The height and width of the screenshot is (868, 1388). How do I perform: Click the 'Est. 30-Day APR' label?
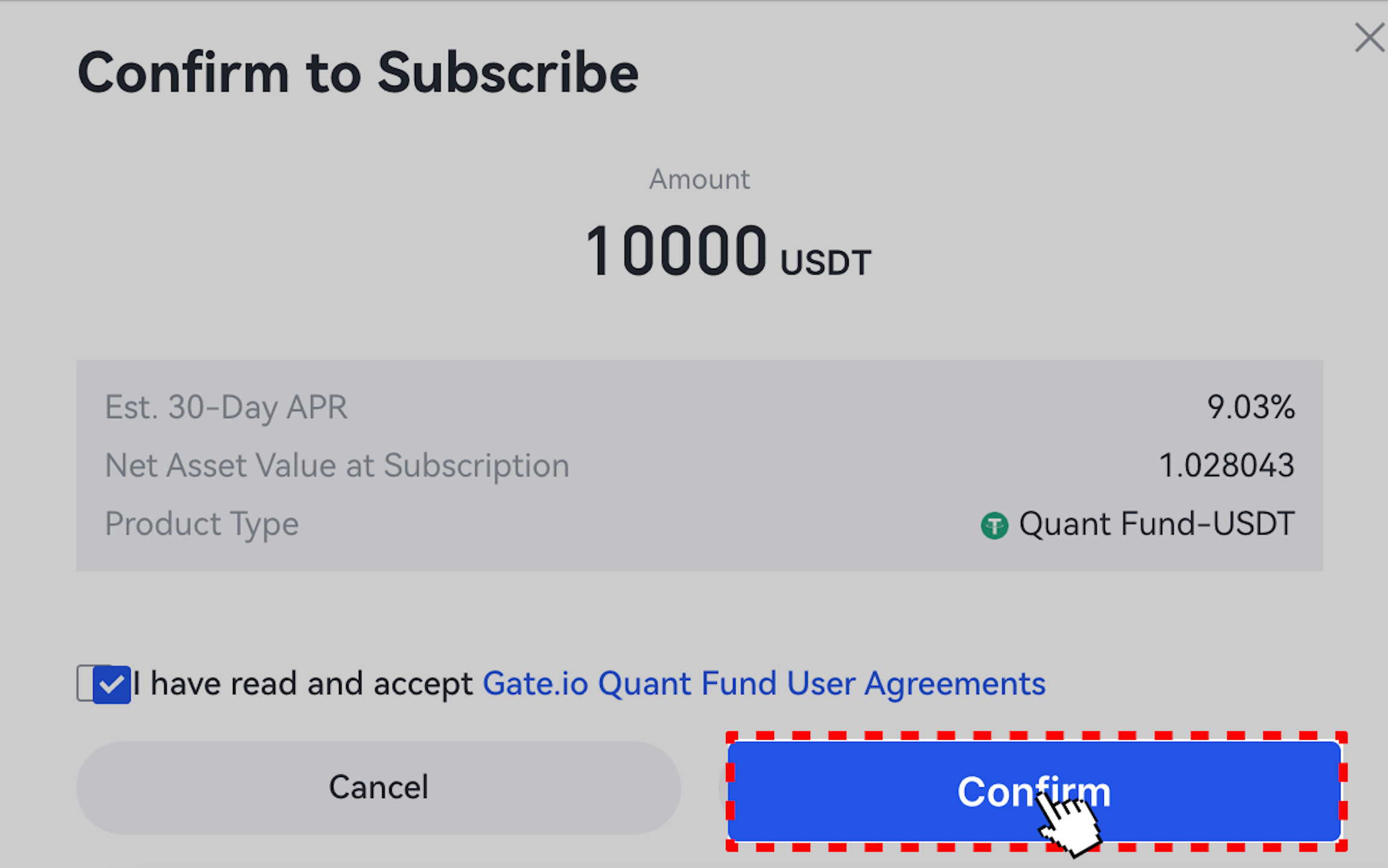(226, 408)
